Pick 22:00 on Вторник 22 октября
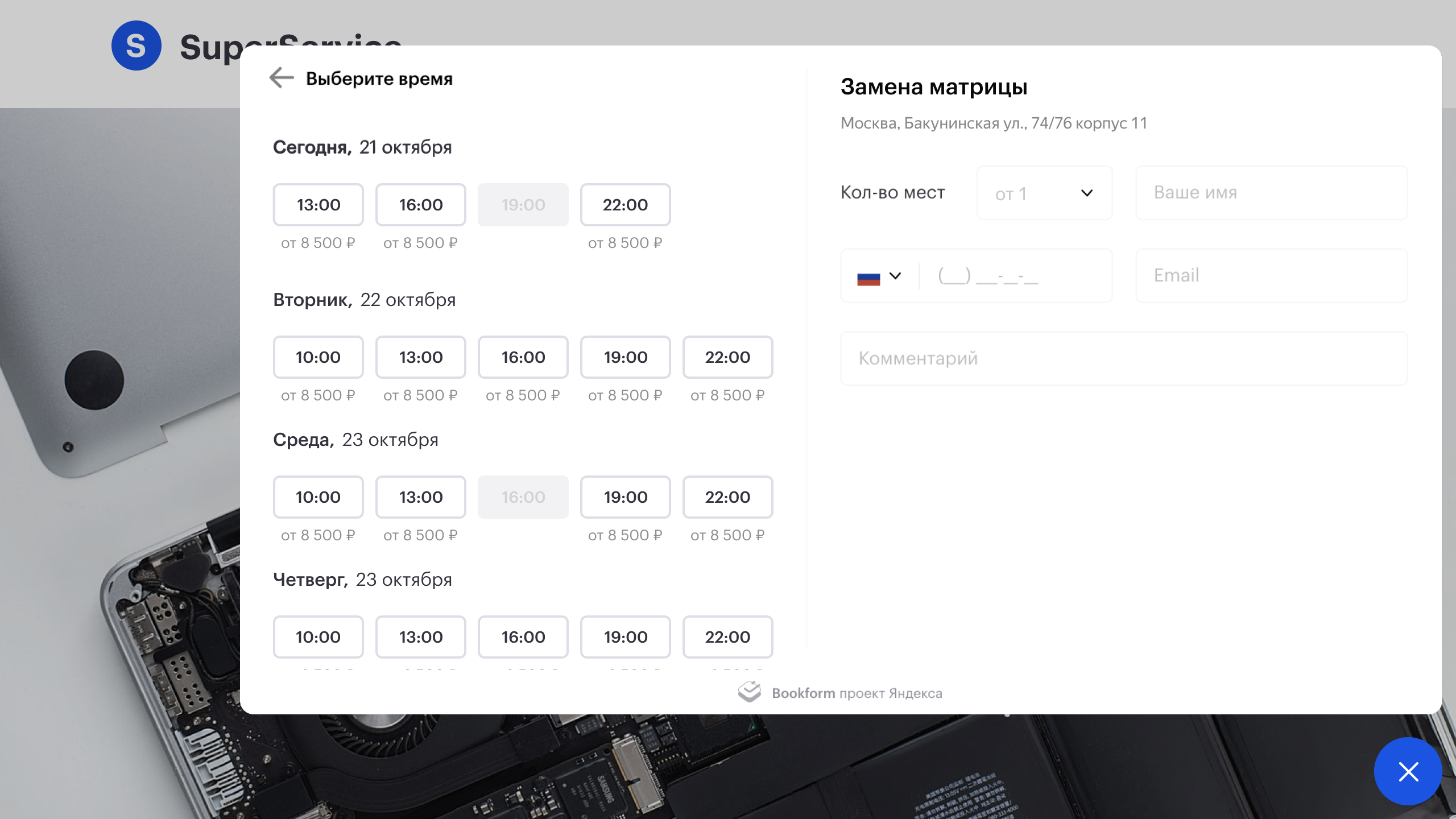Screen dimensions: 1456x819 [728, 357]
